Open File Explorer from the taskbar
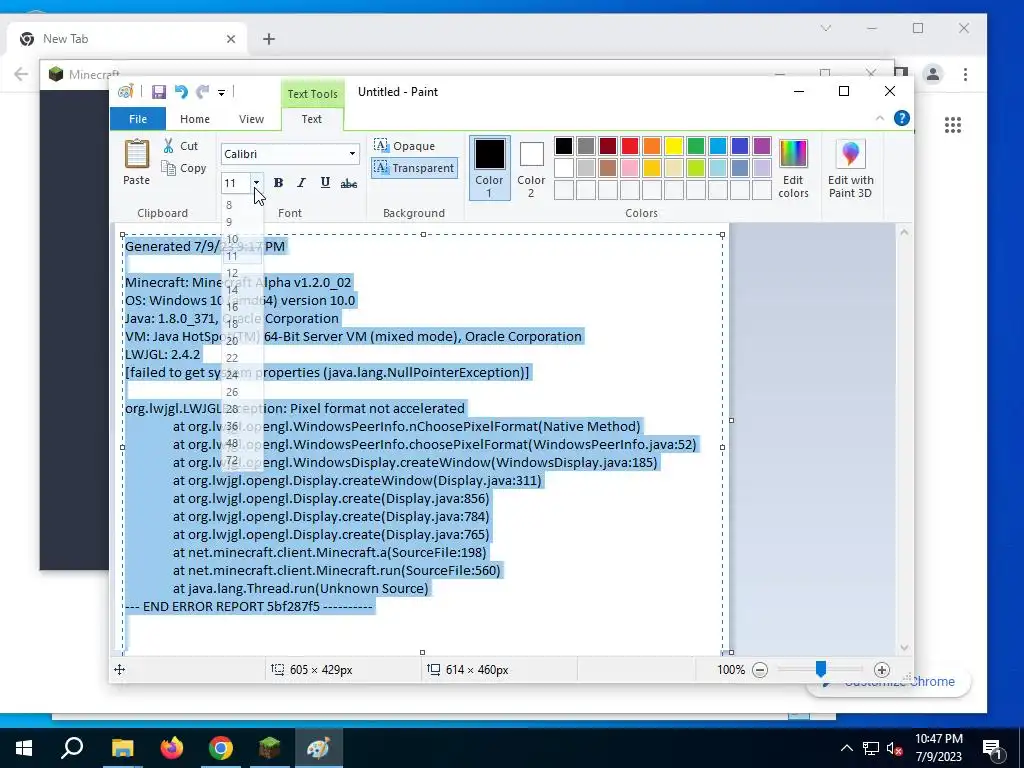Image resolution: width=1024 pixels, height=768 pixels. click(122, 748)
